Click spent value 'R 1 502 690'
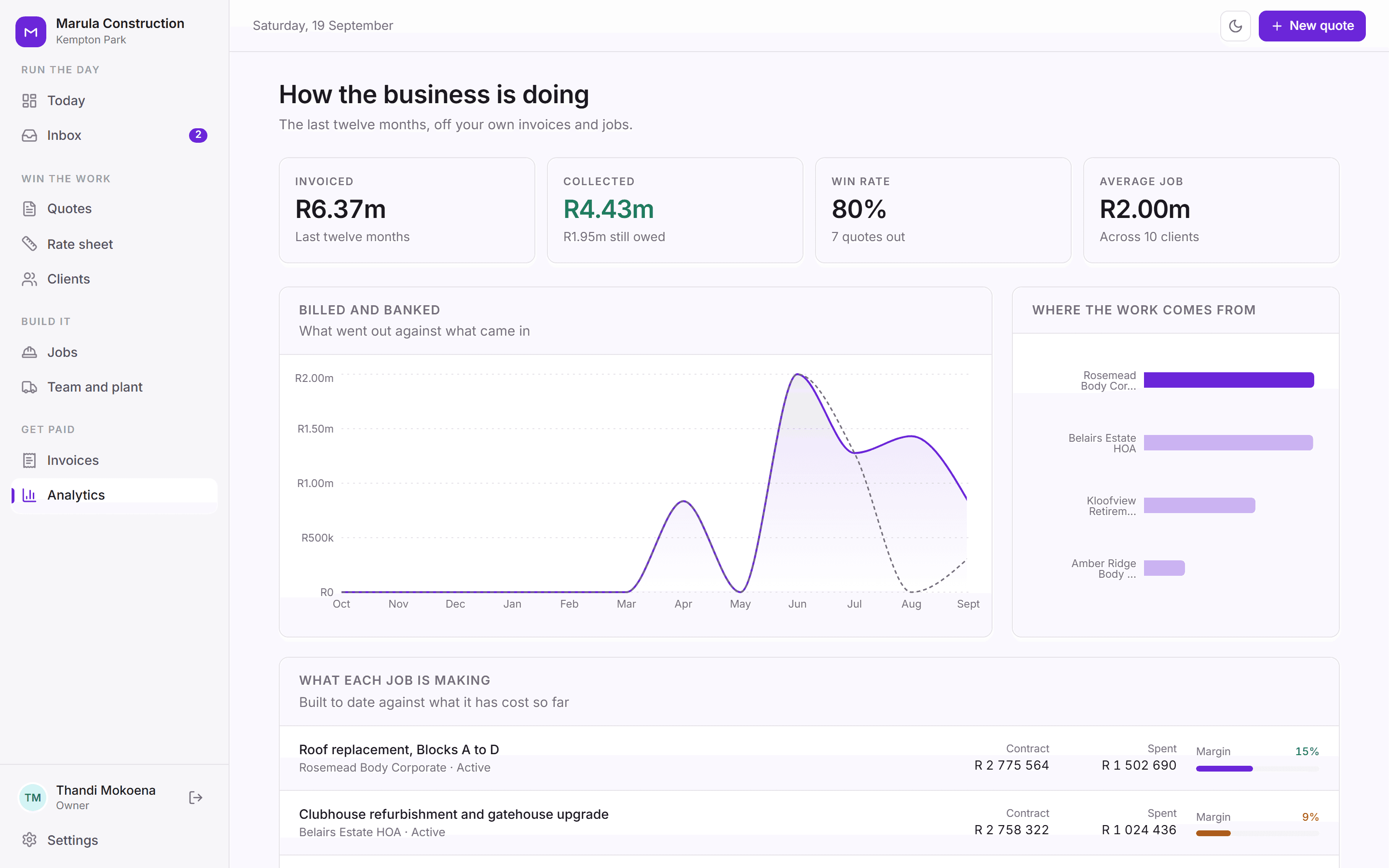Viewport: 1389px width, 868px height. pyautogui.click(x=1139, y=765)
